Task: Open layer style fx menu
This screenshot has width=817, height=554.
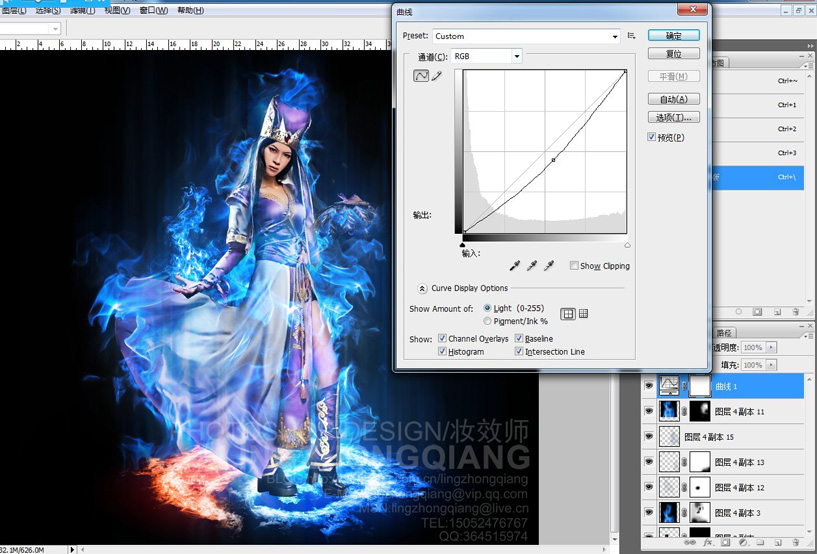Action: pos(708,543)
